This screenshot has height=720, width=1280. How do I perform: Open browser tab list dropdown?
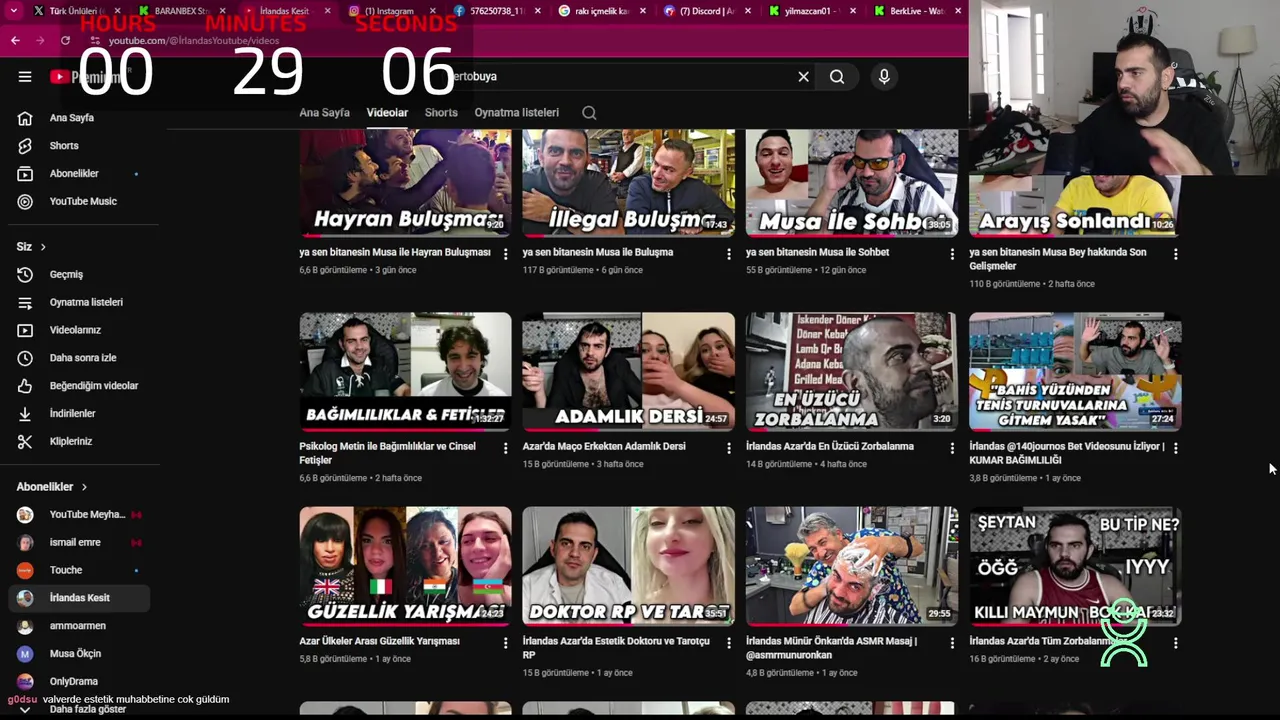[13, 11]
